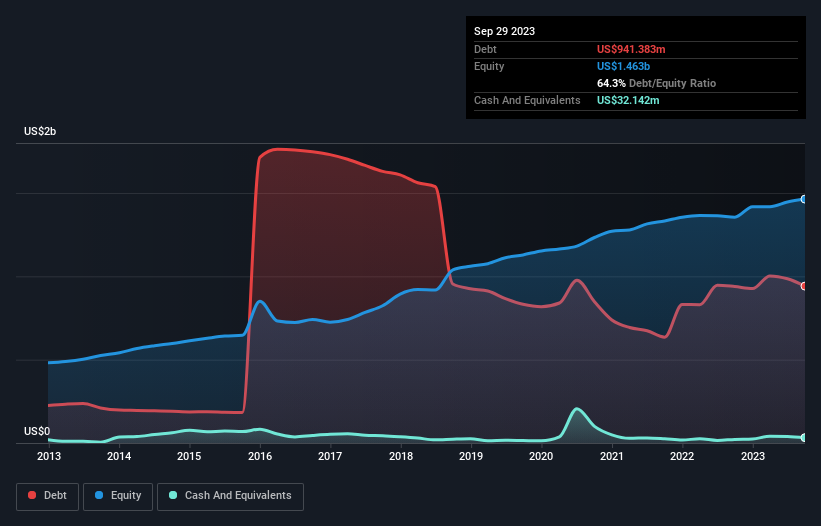Toggle Cash And Equivalents legend button
This screenshot has height=526, width=821.
pos(230,496)
